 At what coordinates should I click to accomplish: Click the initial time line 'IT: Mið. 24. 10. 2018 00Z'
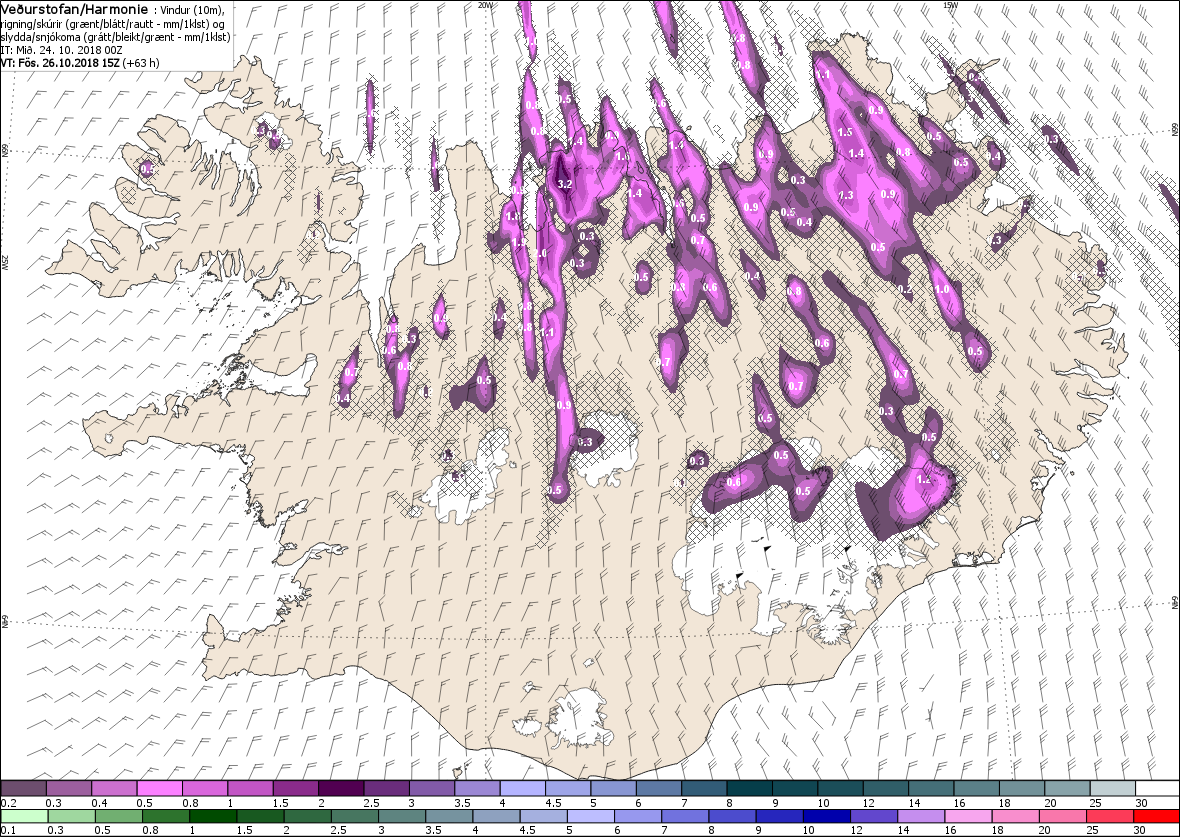click(x=61, y=50)
